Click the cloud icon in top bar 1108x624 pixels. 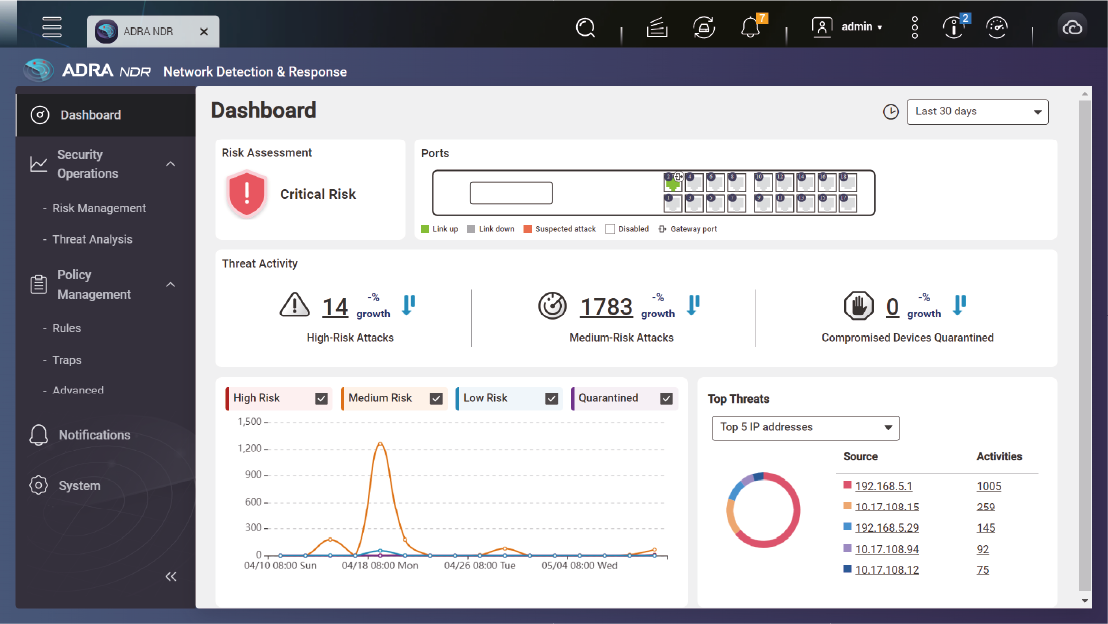[x=1072, y=28]
